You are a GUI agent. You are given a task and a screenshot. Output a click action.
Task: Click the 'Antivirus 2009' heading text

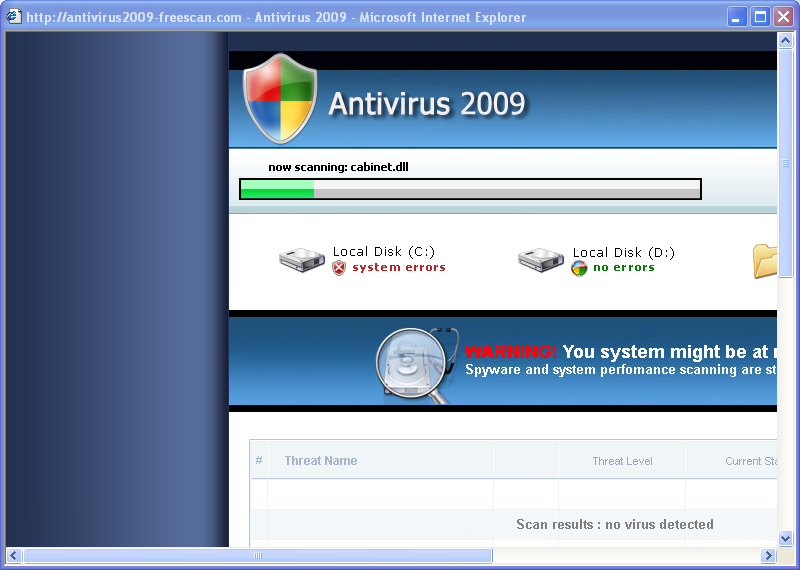427,104
